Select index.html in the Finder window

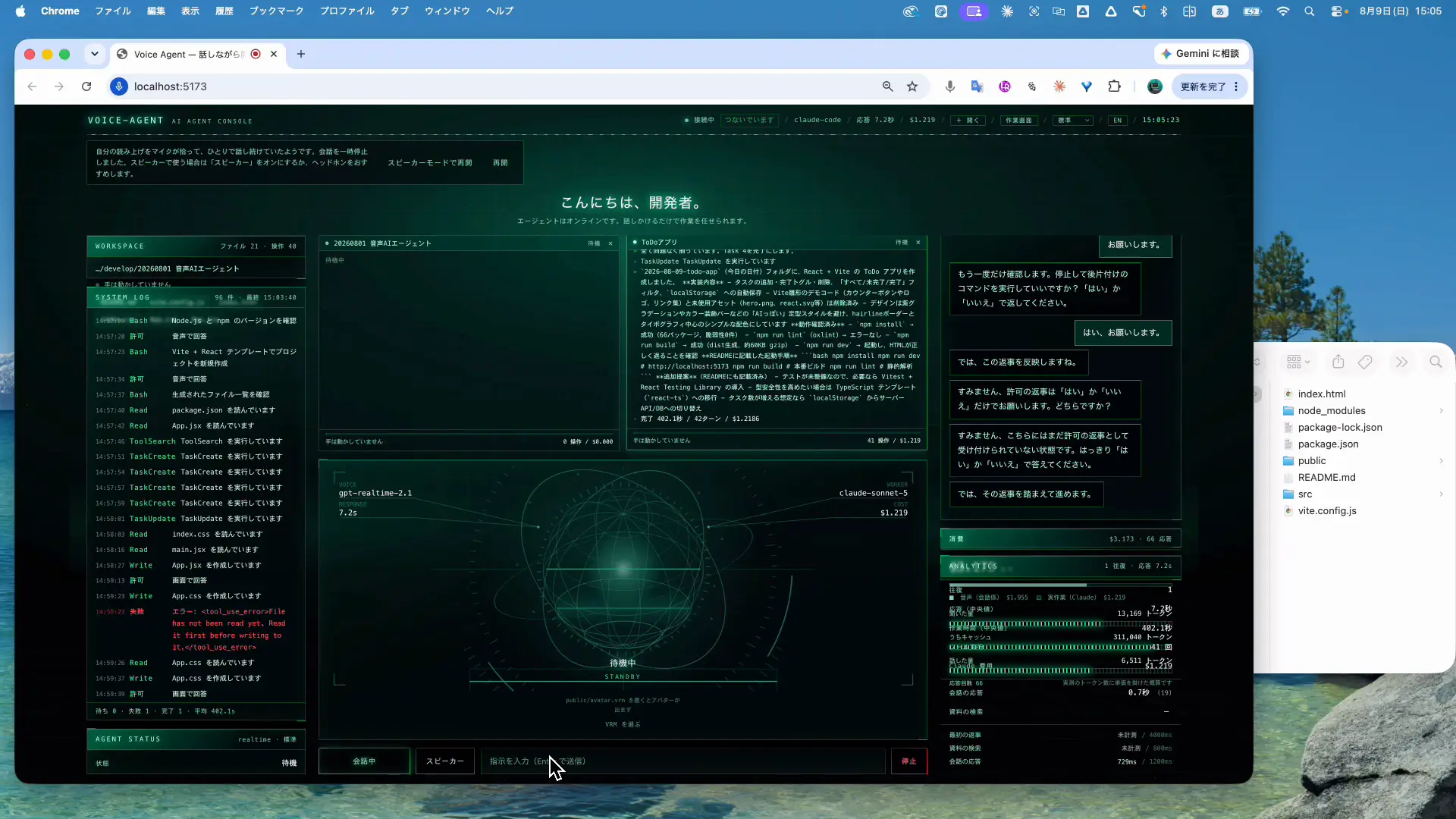pos(1322,394)
